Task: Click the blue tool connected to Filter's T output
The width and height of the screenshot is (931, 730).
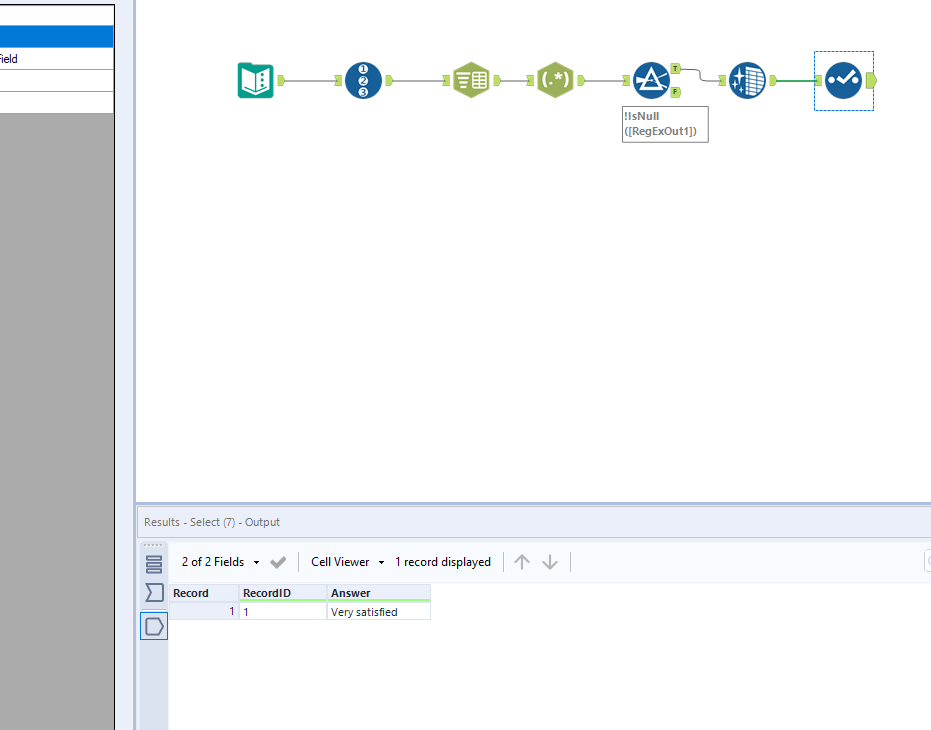Action: 747,80
